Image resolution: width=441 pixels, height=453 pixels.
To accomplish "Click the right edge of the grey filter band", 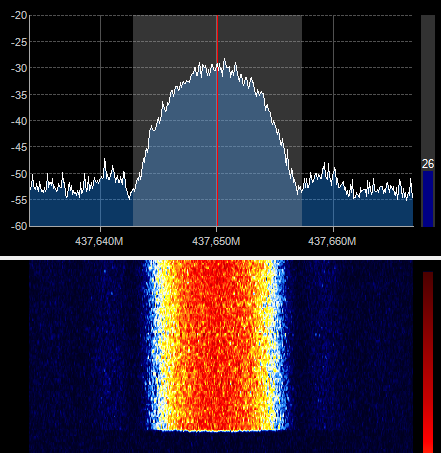I will (x=302, y=121).
